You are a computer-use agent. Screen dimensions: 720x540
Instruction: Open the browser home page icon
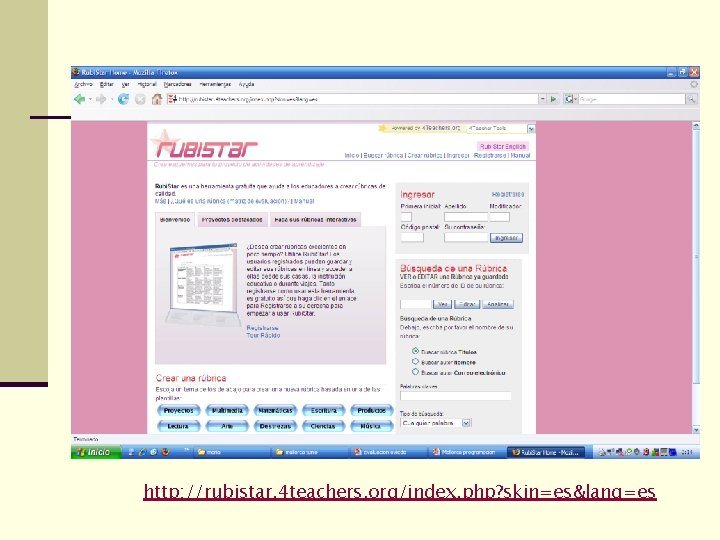157,99
